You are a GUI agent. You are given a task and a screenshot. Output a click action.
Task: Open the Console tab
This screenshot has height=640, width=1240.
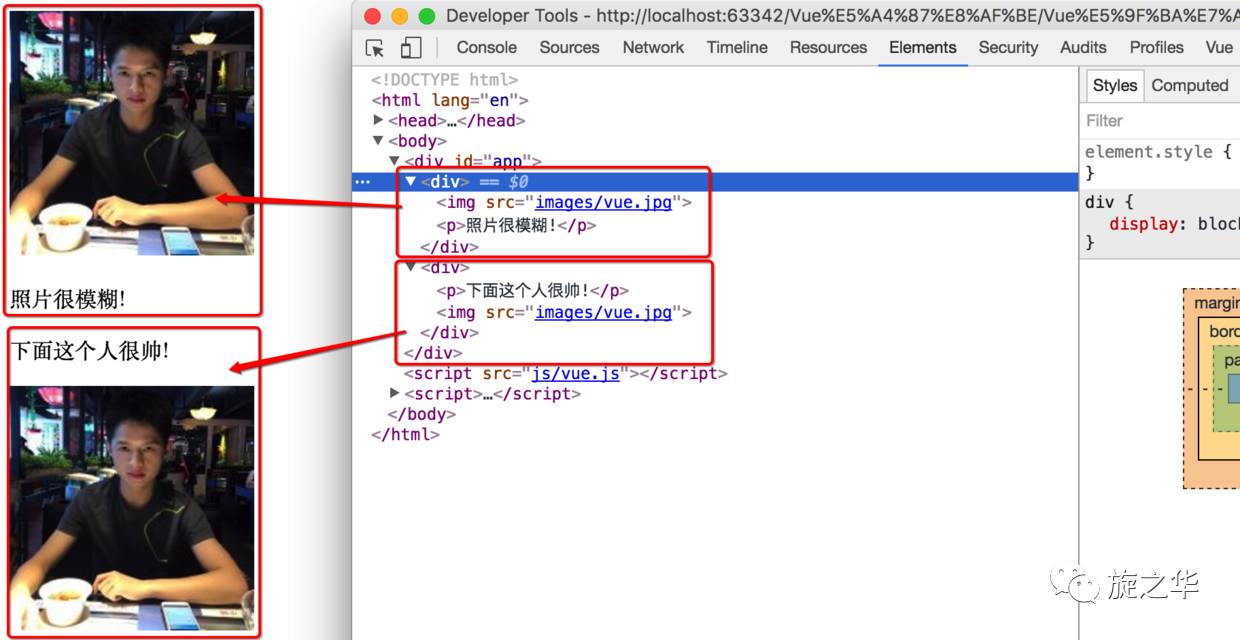tap(487, 47)
